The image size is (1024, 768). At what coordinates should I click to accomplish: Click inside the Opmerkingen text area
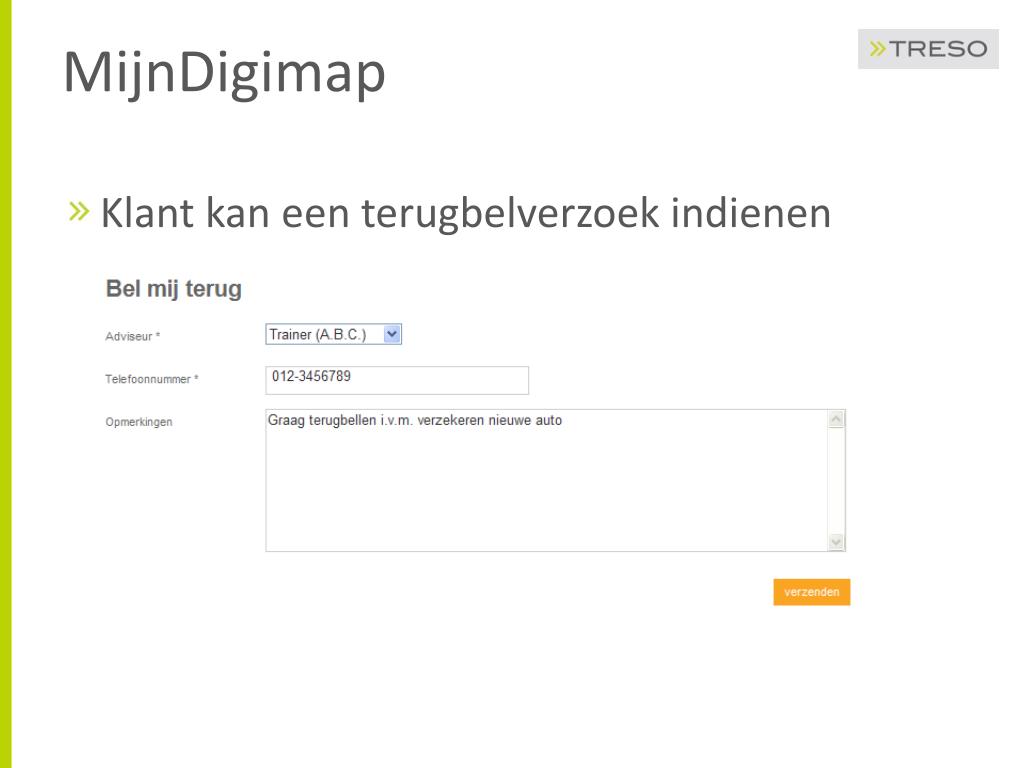coord(546,480)
